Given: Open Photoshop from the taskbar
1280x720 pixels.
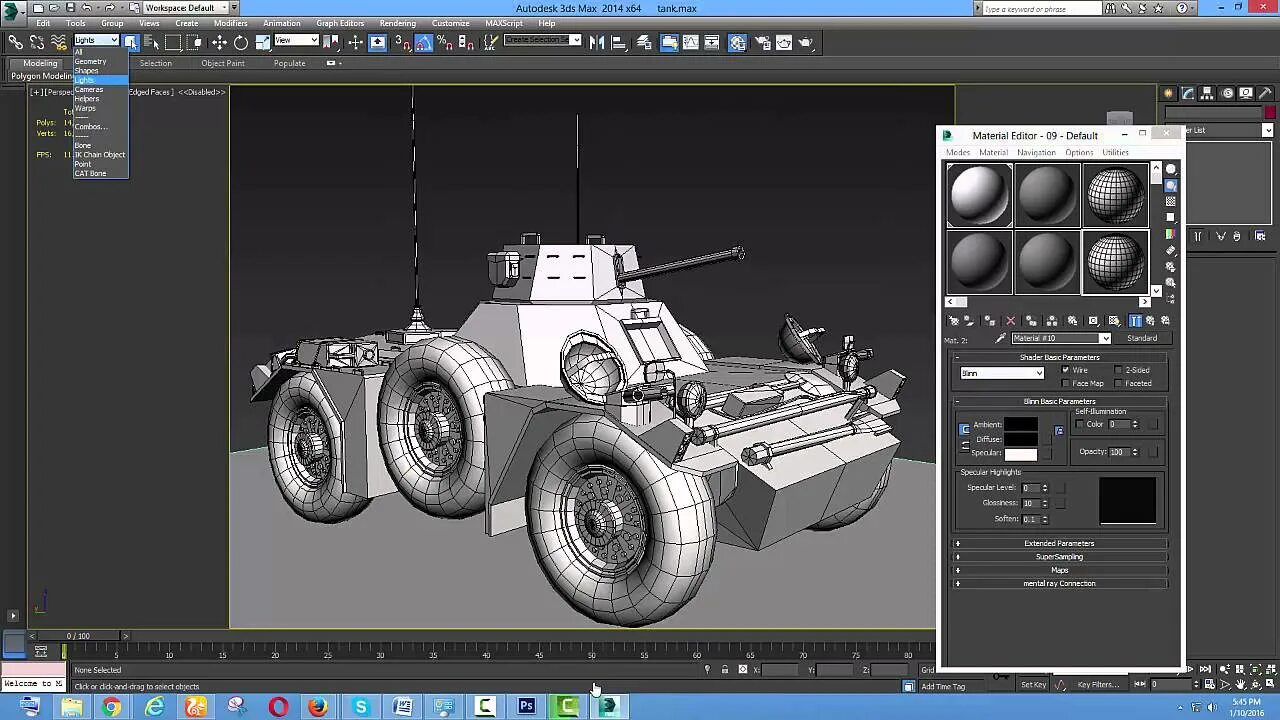Looking at the screenshot, I should (x=526, y=707).
